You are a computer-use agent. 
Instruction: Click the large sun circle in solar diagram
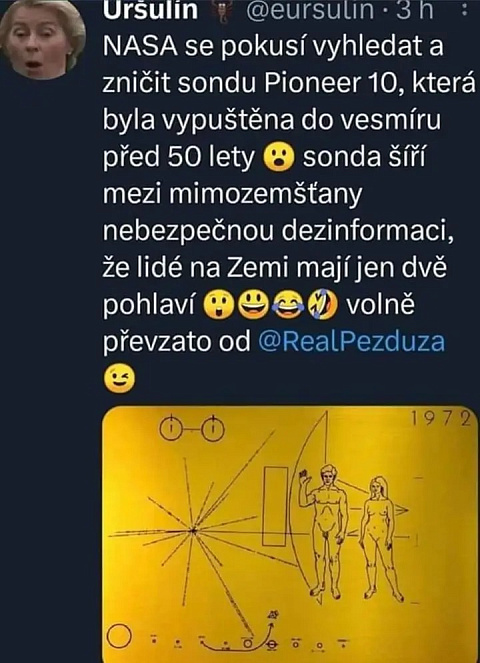[117, 636]
